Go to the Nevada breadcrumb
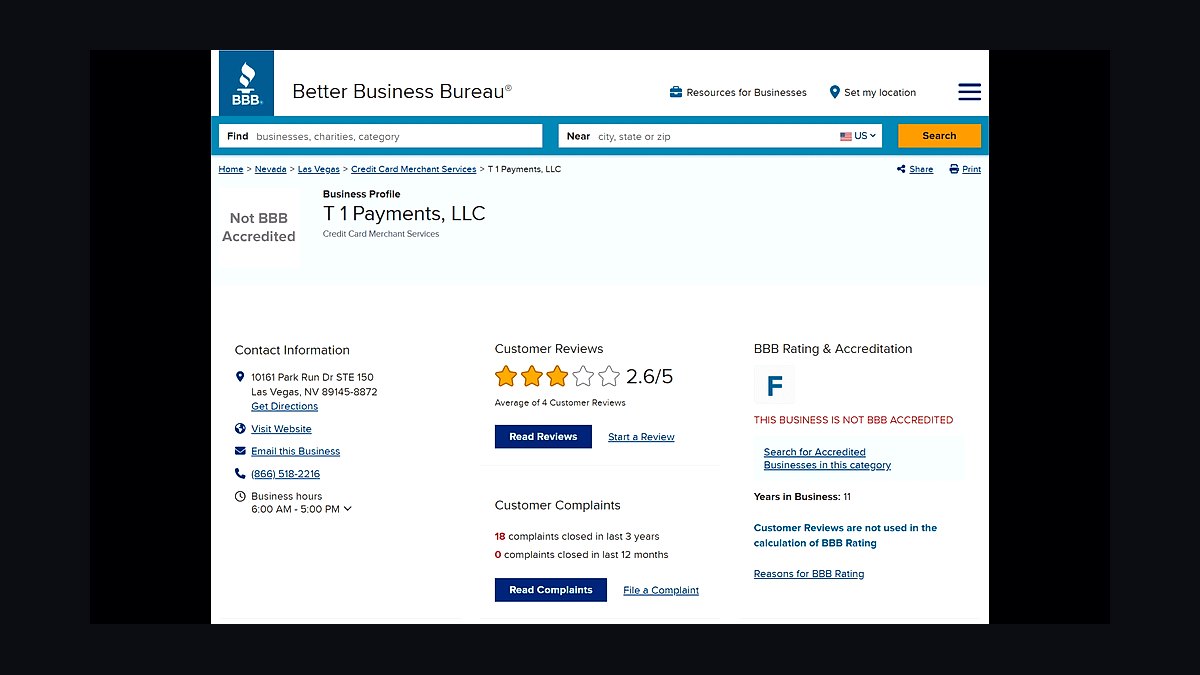Image resolution: width=1200 pixels, height=675 pixels. (x=270, y=169)
